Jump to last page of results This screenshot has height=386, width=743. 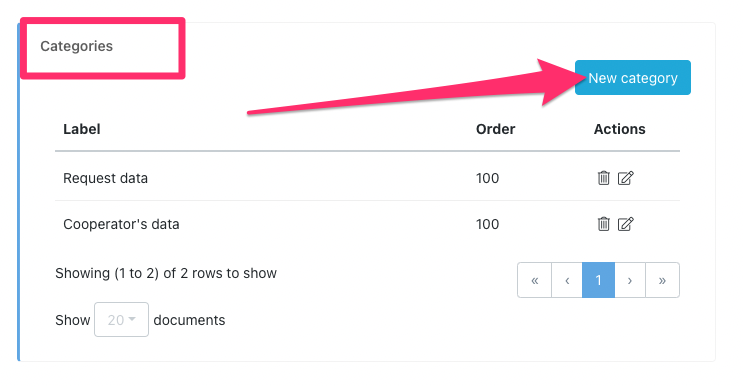point(662,280)
